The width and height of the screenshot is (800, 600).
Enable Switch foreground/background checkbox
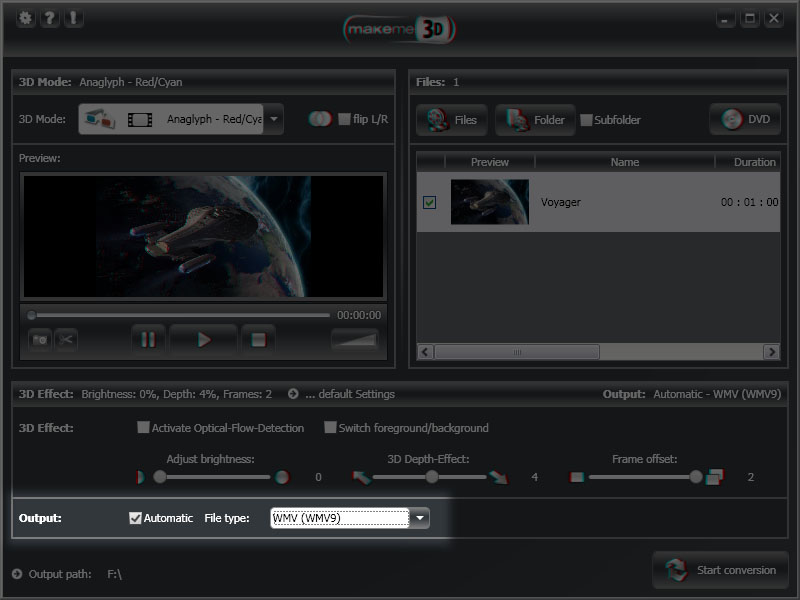click(330, 427)
